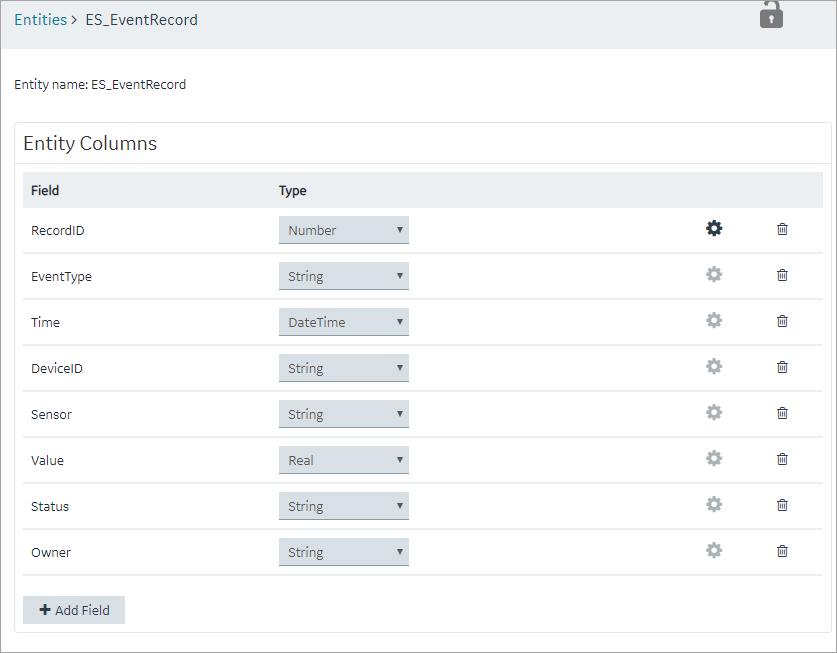Open gear settings for Owner field
The width and height of the screenshot is (837, 653).
714,550
